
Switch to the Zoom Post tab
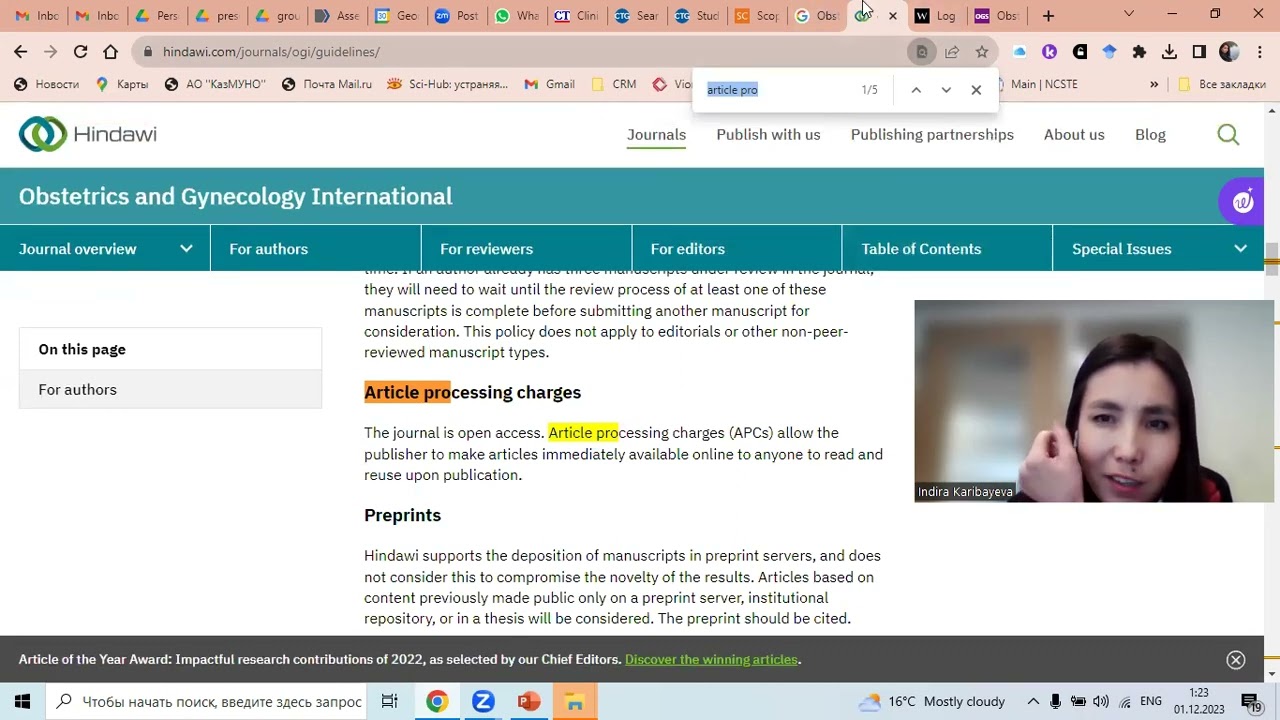point(457,16)
